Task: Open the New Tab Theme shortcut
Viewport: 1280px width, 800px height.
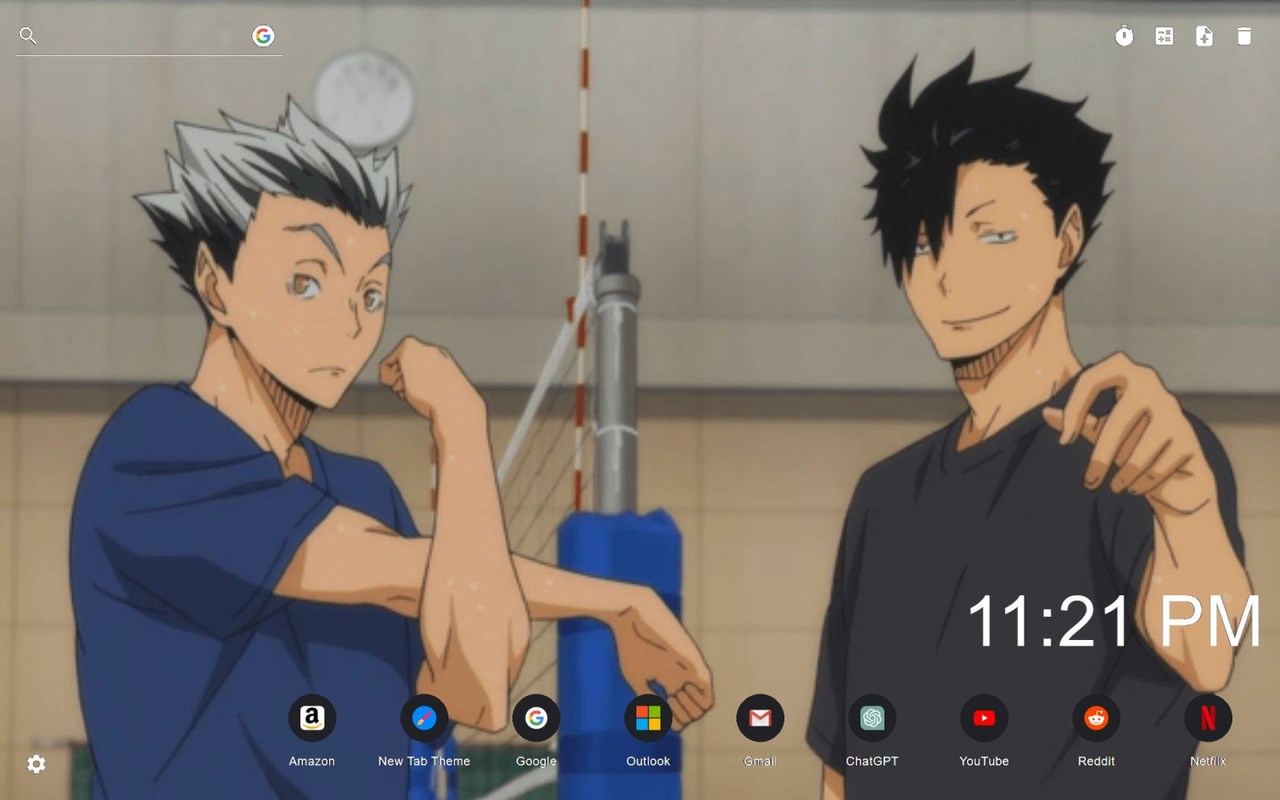Action: click(424, 718)
